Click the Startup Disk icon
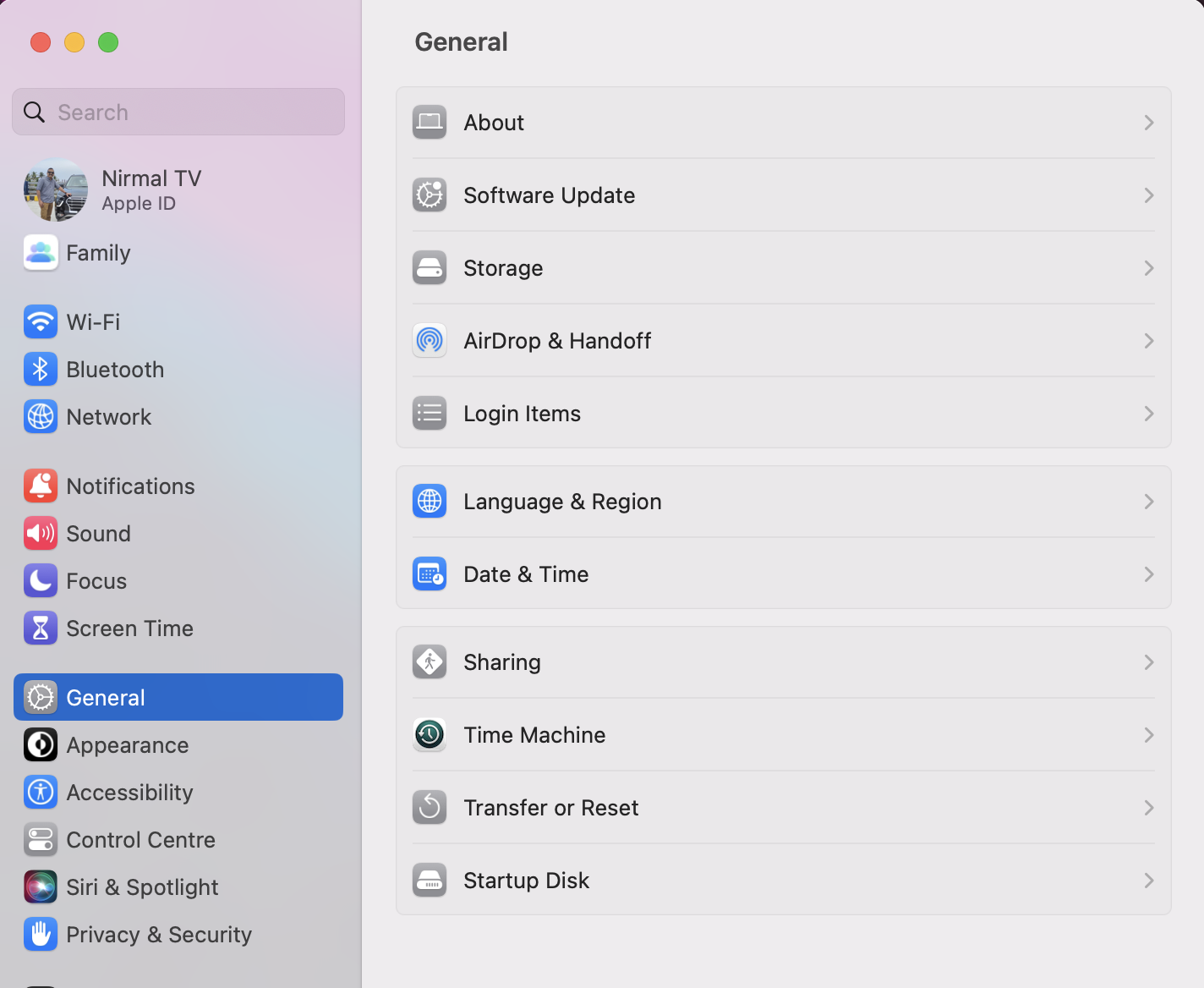 click(x=430, y=881)
